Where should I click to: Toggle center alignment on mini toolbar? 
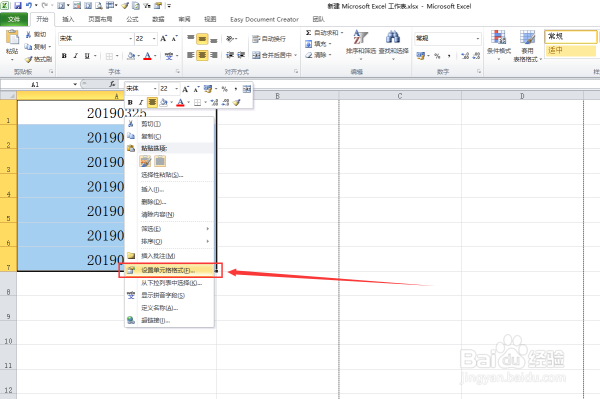click(152, 102)
